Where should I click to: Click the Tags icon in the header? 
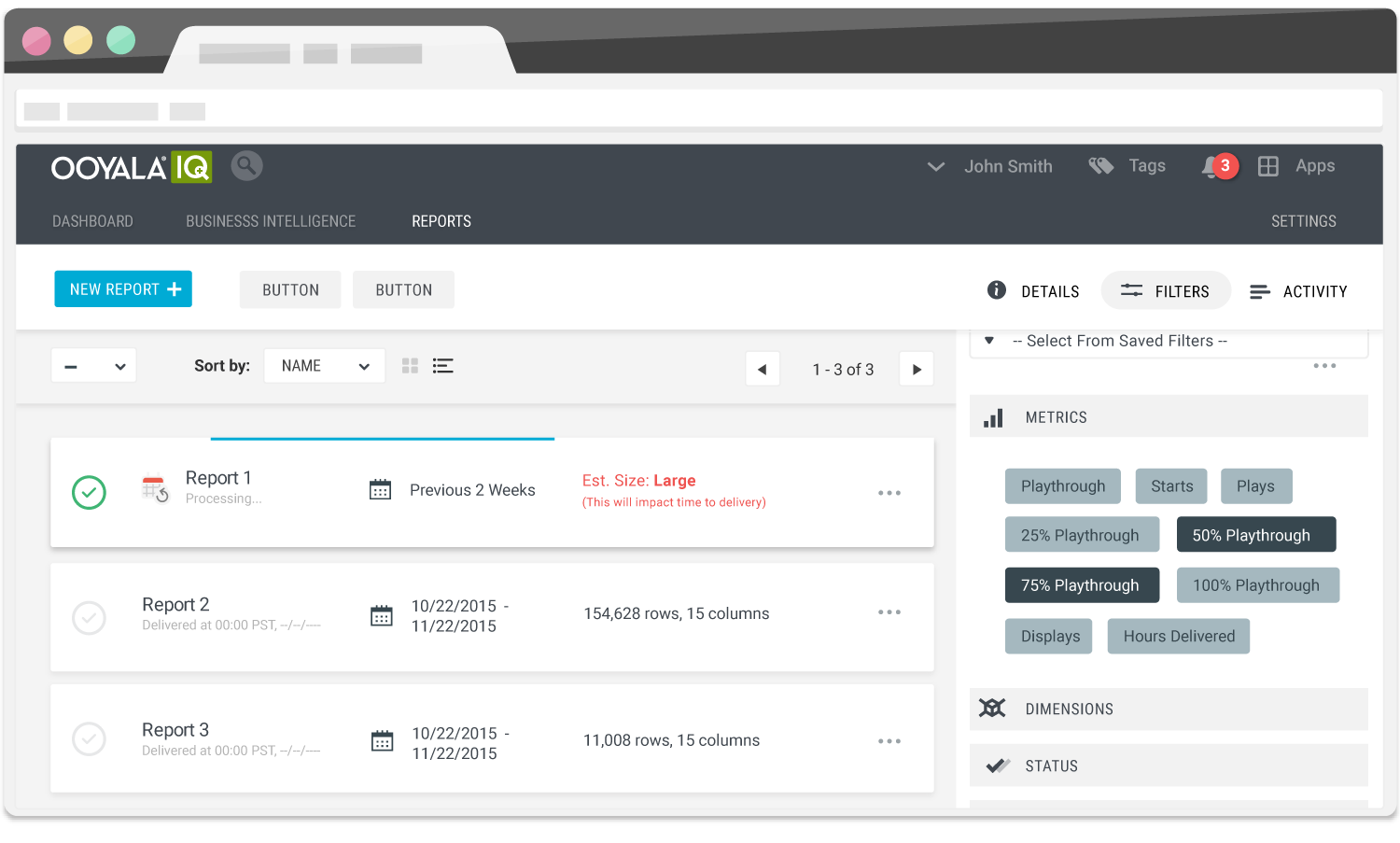pyautogui.click(x=1101, y=166)
